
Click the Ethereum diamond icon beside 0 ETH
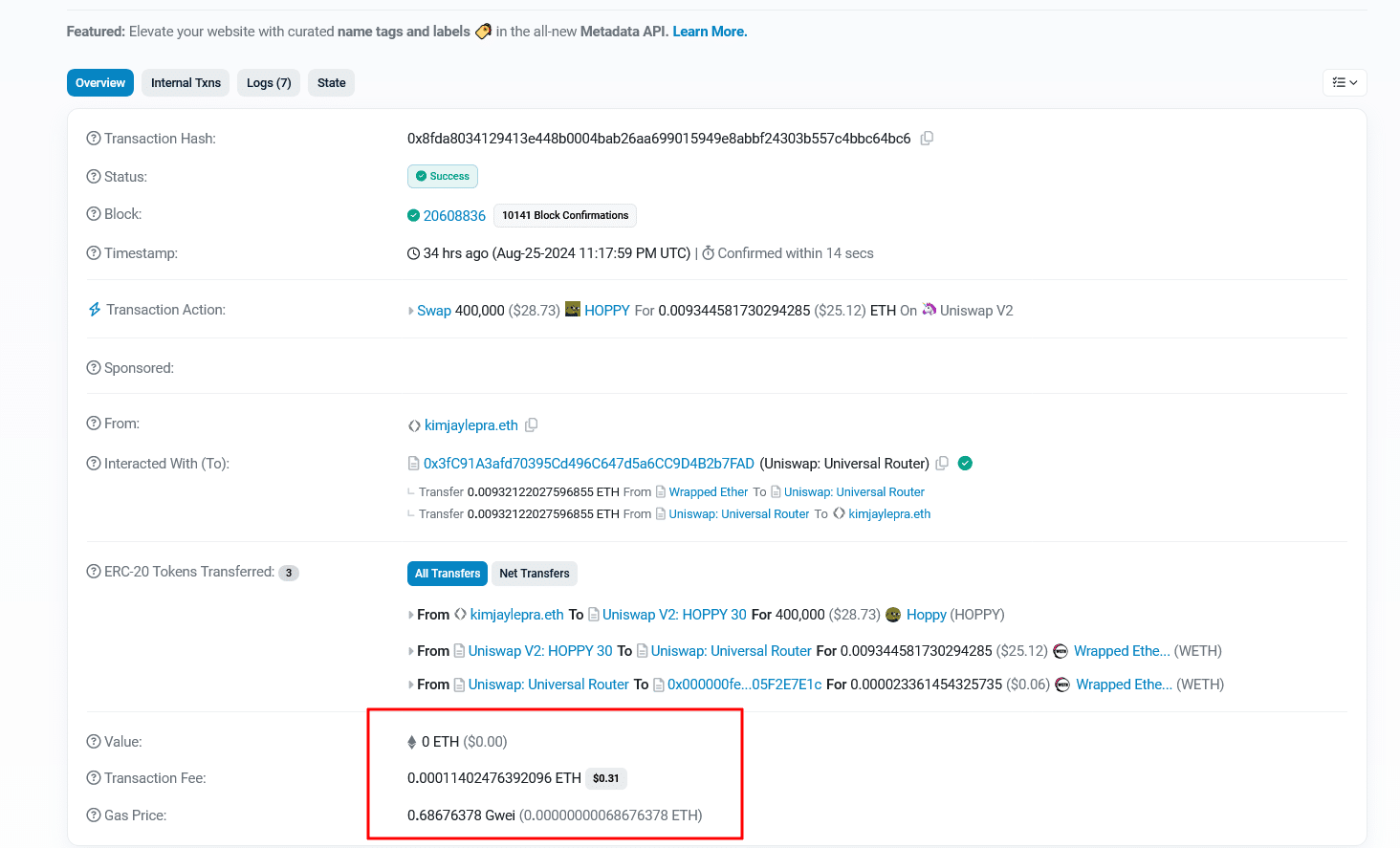coord(412,742)
